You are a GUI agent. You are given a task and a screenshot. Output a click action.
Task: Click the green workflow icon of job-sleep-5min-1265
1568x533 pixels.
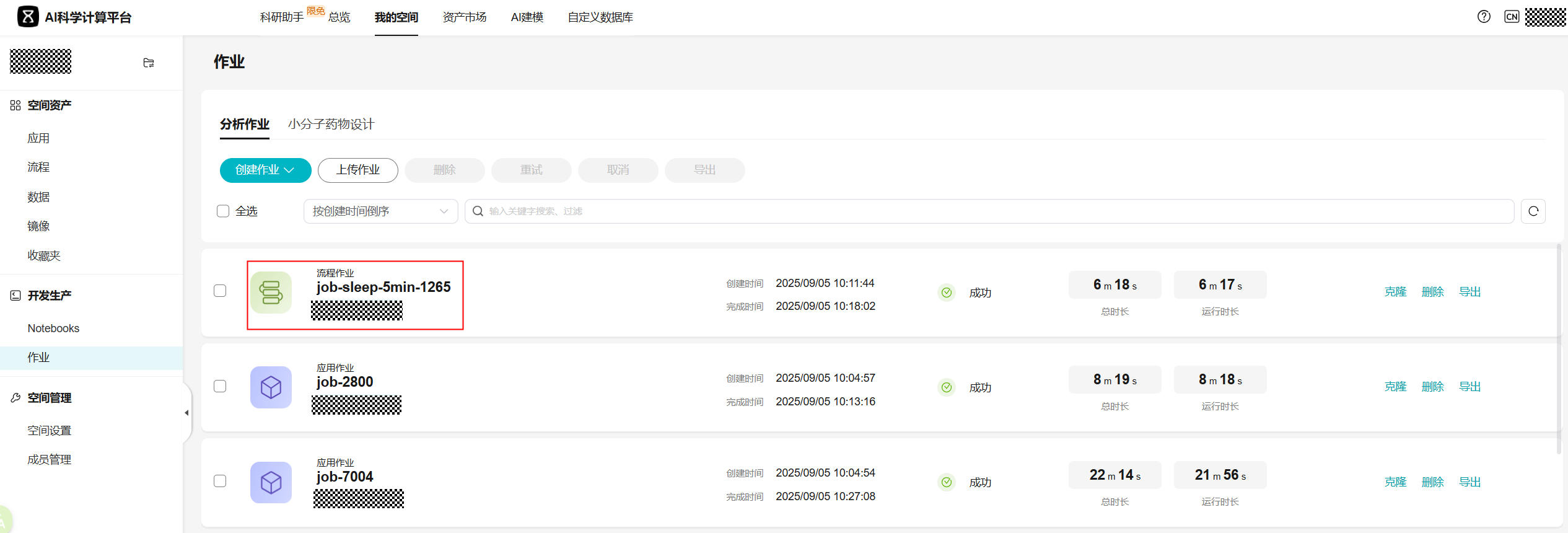click(271, 292)
